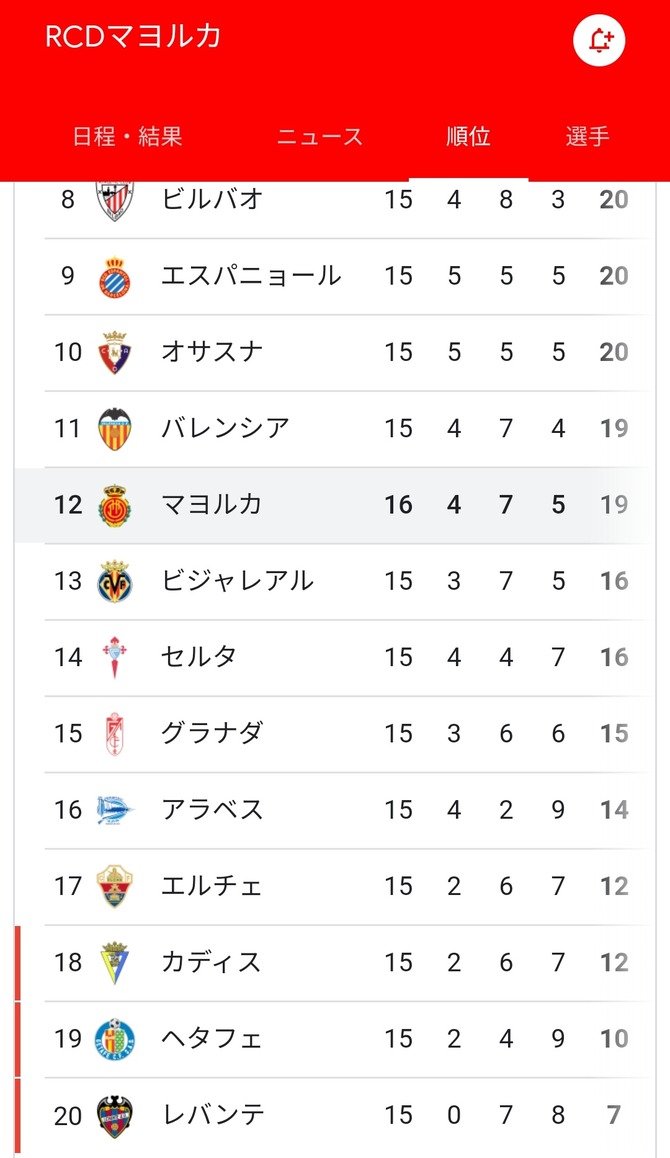Tap the notification bell plus icon
Screen dimensions: 670x1158
tap(599, 41)
